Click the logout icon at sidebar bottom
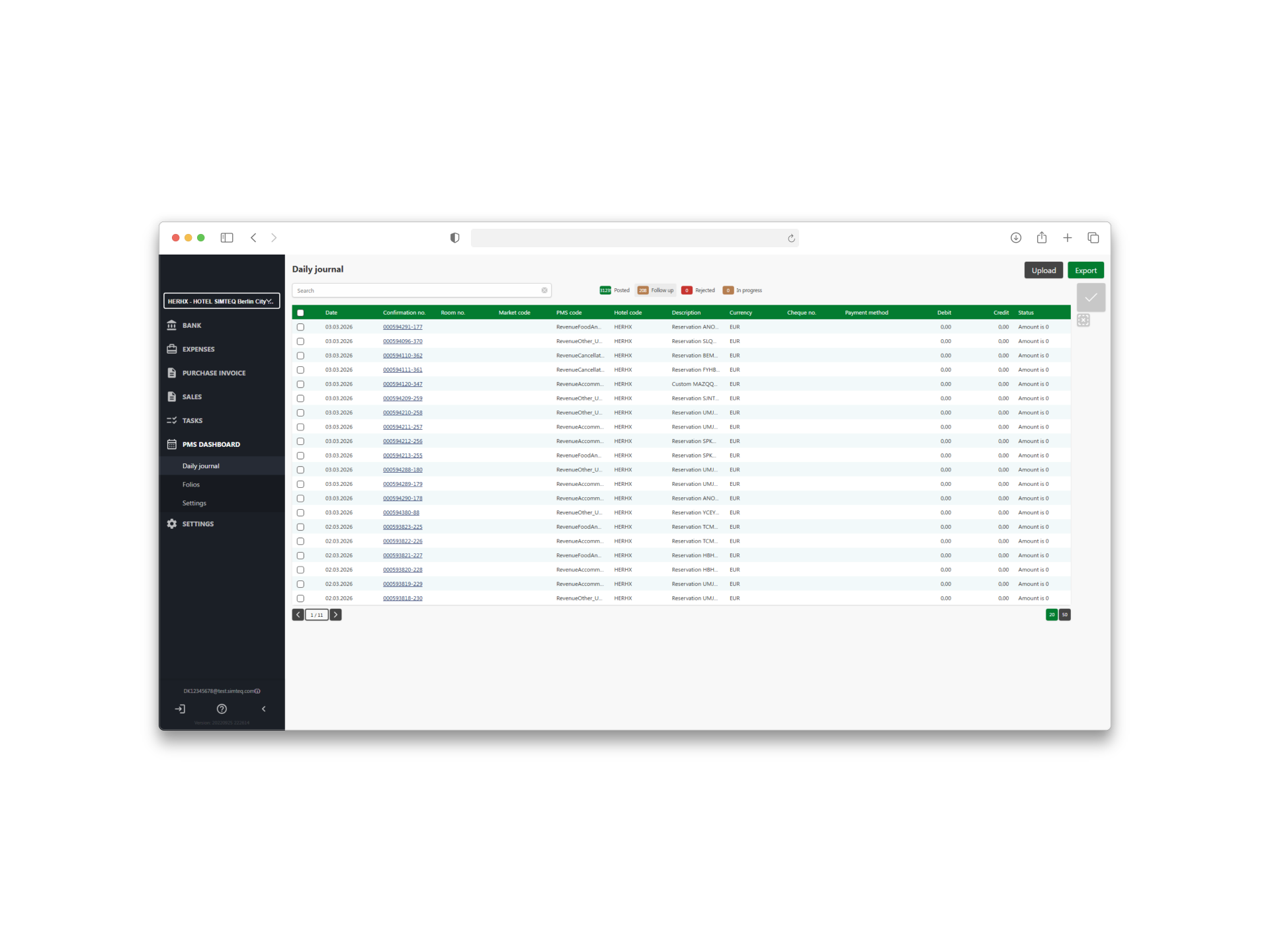This screenshot has width=1270, height=952. click(x=180, y=709)
